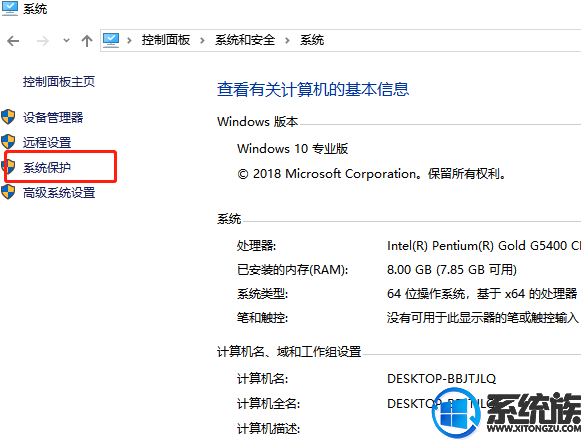581x441 pixels.
Task: Open 控制面板主页 link
Action: point(59,82)
